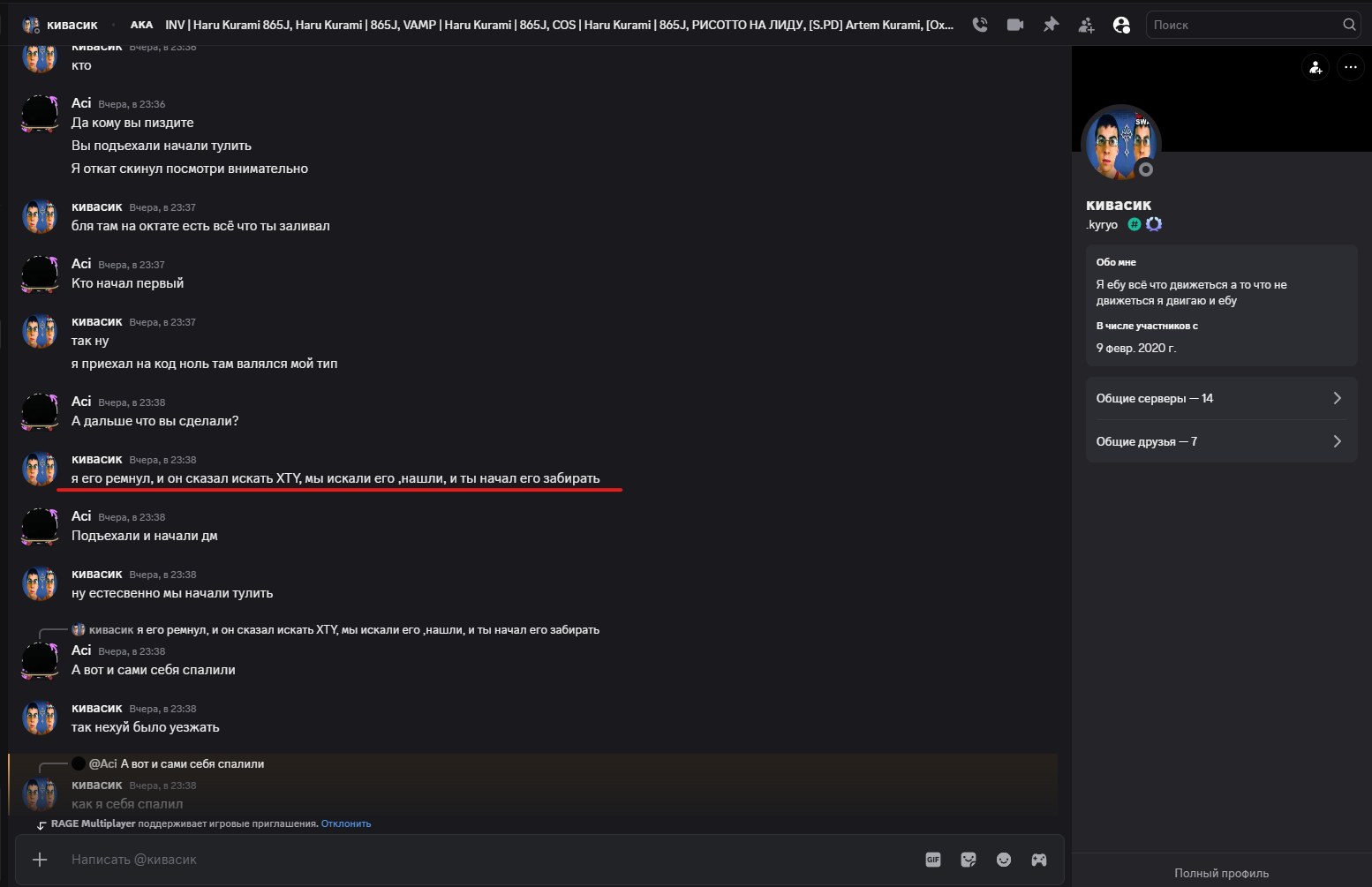This screenshot has height=887, width=1372.
Task: Open the plus attachment menu
Action: (40, 860)
